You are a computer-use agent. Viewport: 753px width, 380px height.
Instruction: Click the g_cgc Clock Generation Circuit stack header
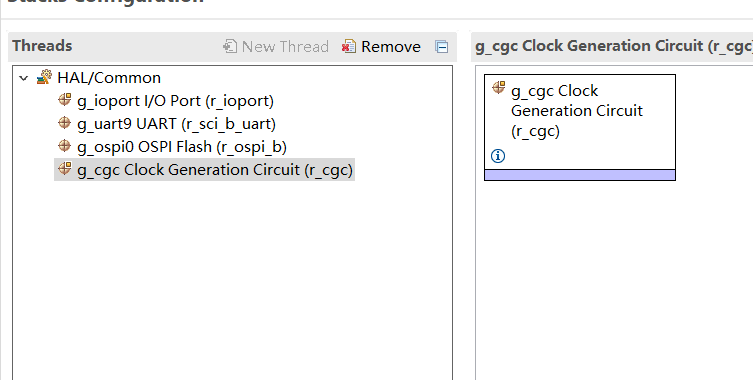[614, 46]
